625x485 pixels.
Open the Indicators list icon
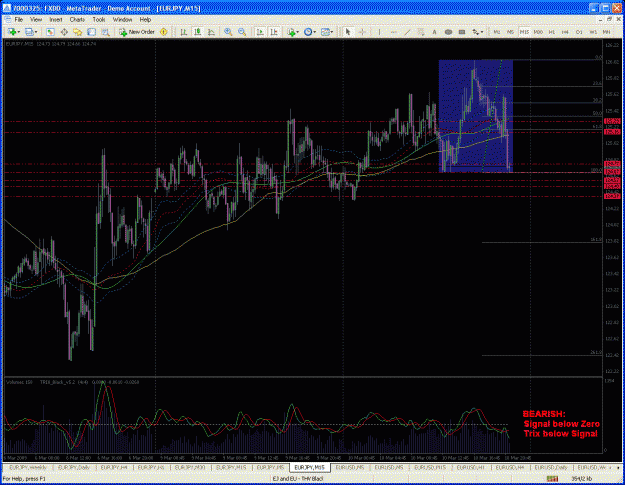pyautogui.click(x=291, y=32)
